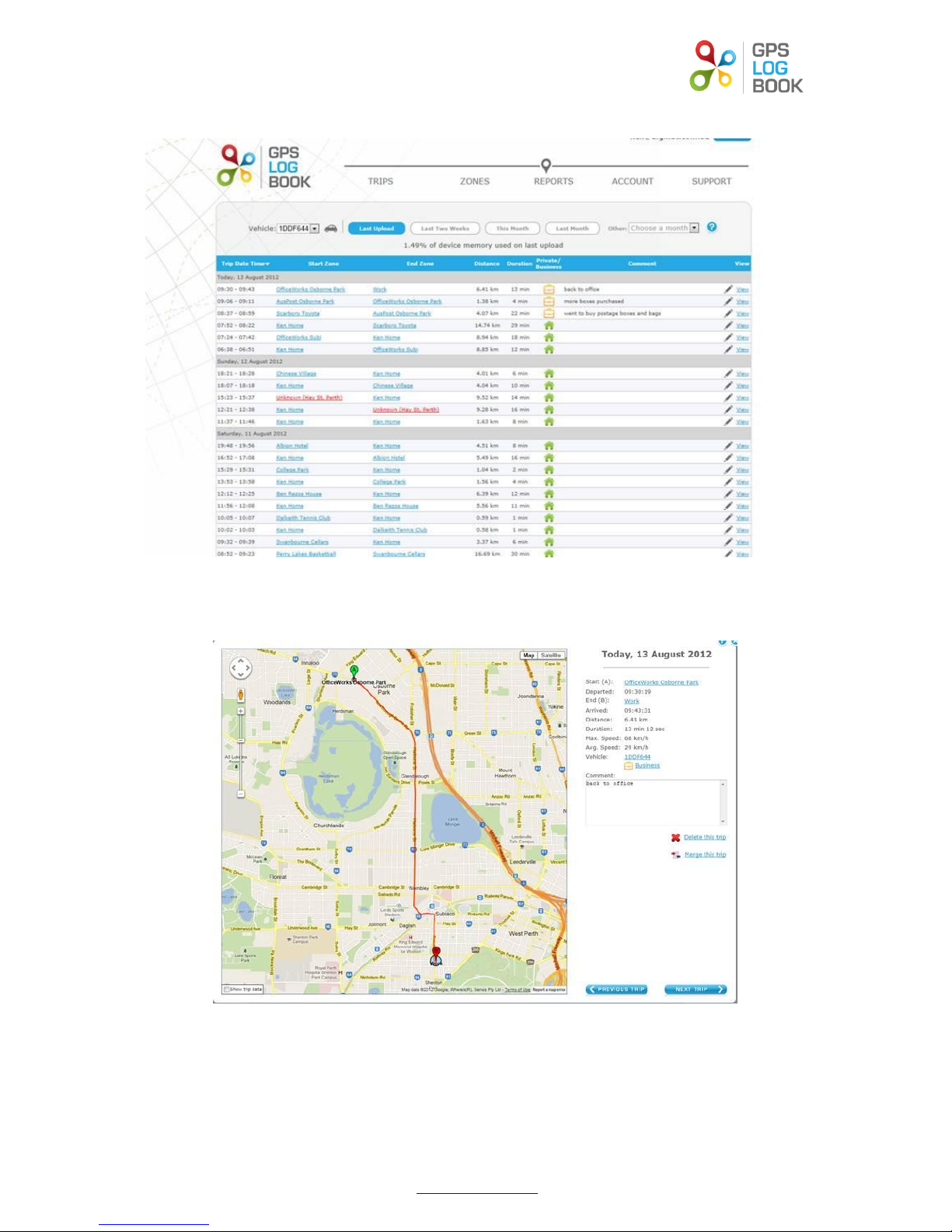952x1232 pixels.
Task: Click the briefcase icon on 08:37 - 08:59 row
Action: (549, 313)
